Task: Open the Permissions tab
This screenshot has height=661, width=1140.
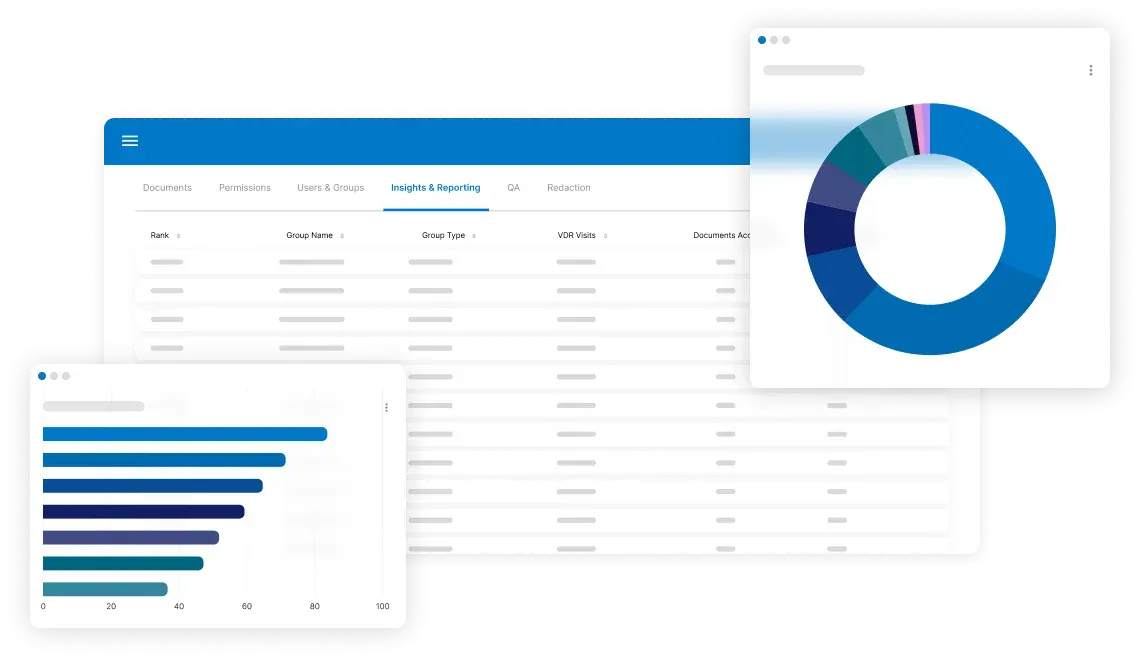Action: (x=245, y=188)
